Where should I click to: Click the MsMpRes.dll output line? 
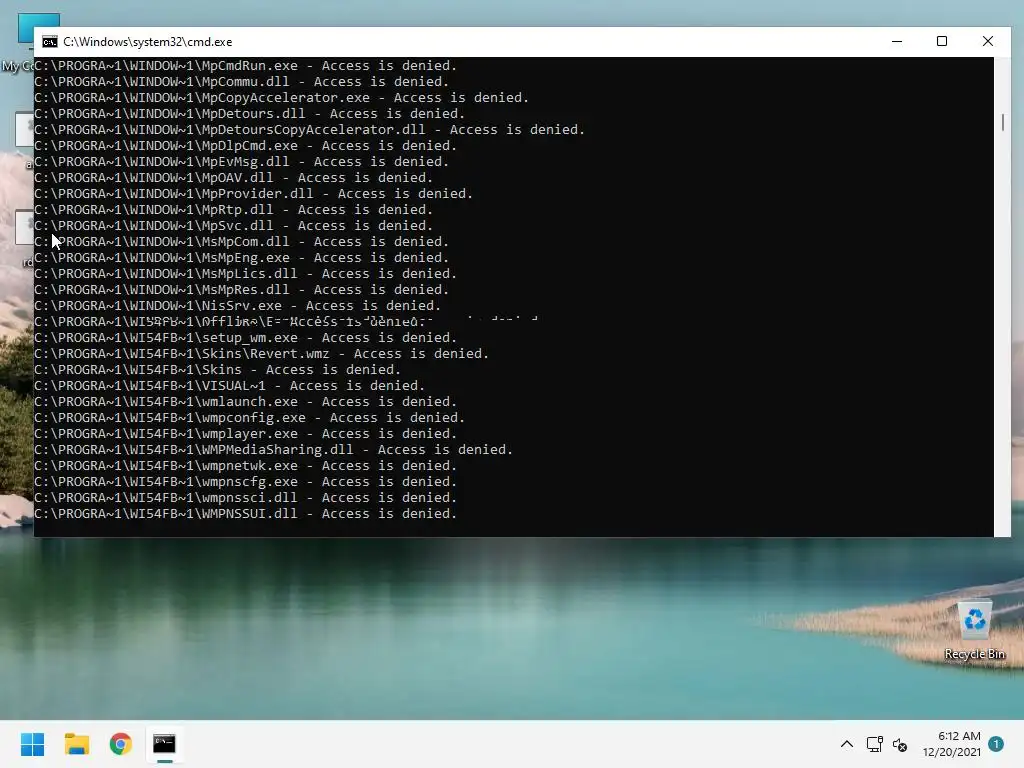[242, 289]
